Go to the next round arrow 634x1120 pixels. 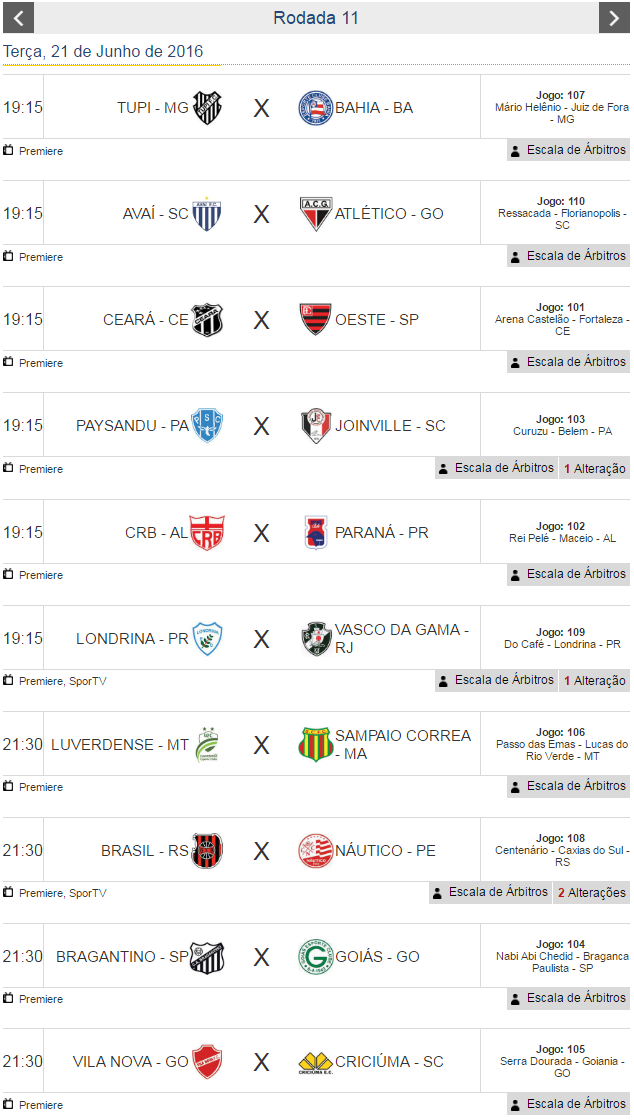[x=614, y=18]
